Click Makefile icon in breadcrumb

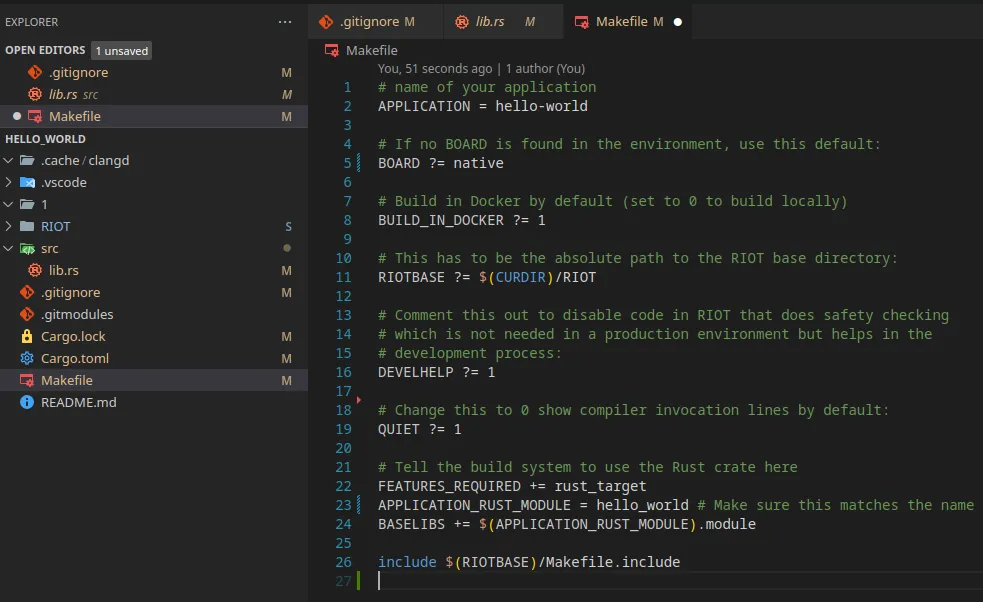332,50
